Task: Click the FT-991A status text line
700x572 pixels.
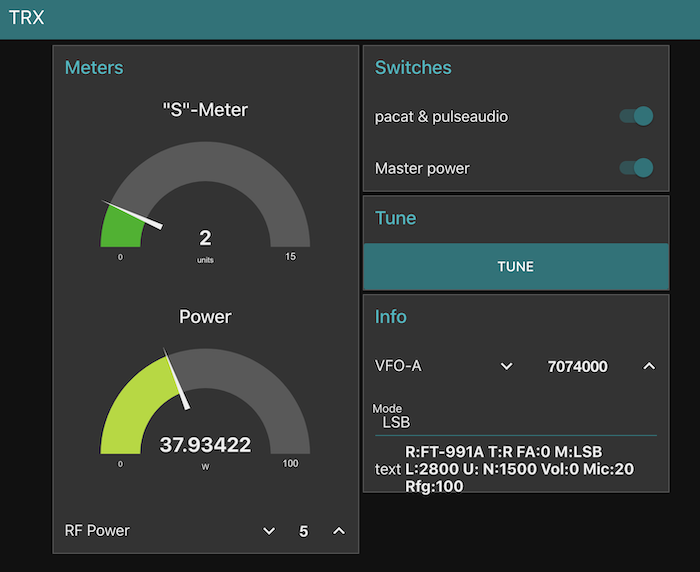Action: pos(503,452)
